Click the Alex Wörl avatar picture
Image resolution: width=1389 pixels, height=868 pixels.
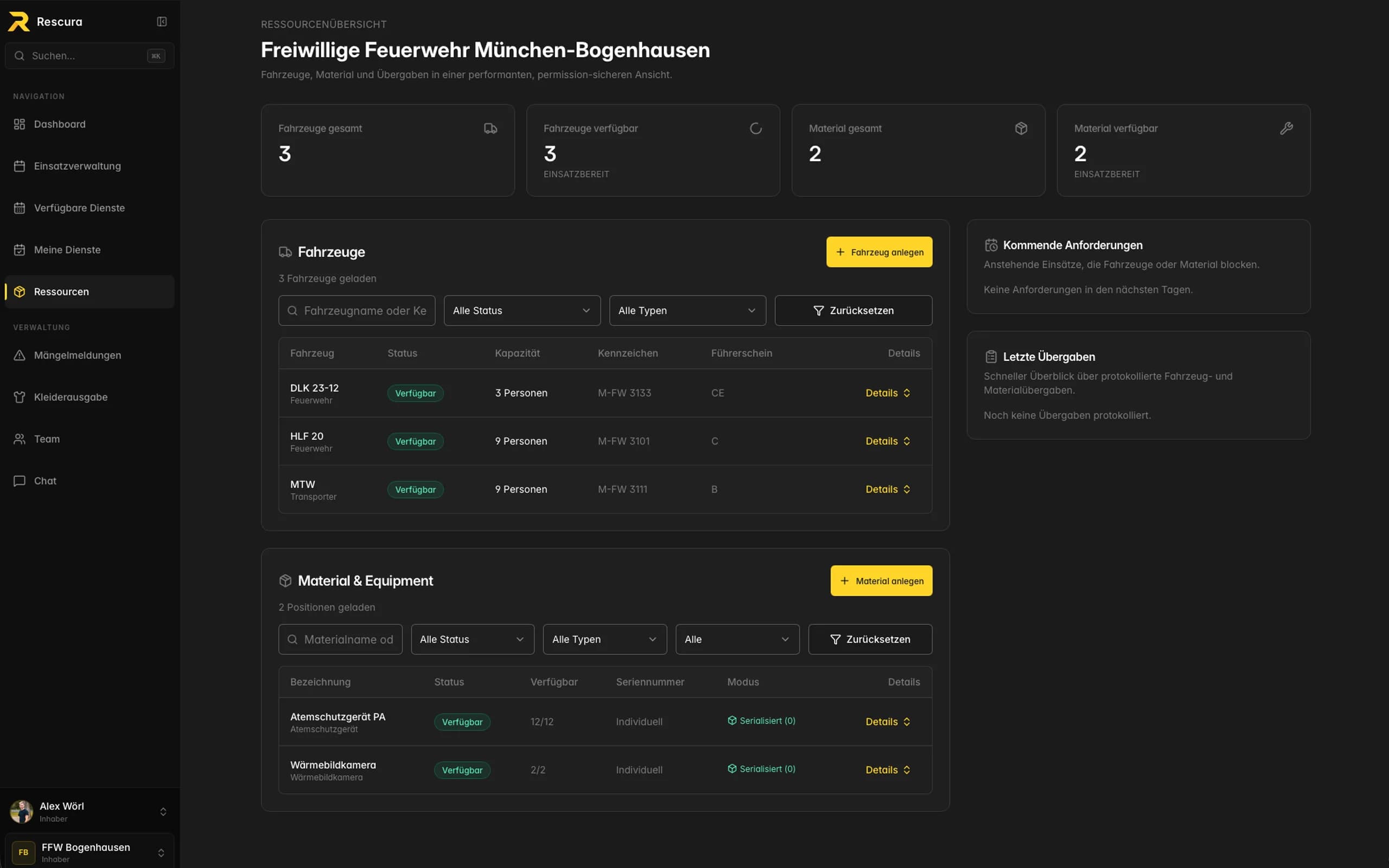pos(22,812)
